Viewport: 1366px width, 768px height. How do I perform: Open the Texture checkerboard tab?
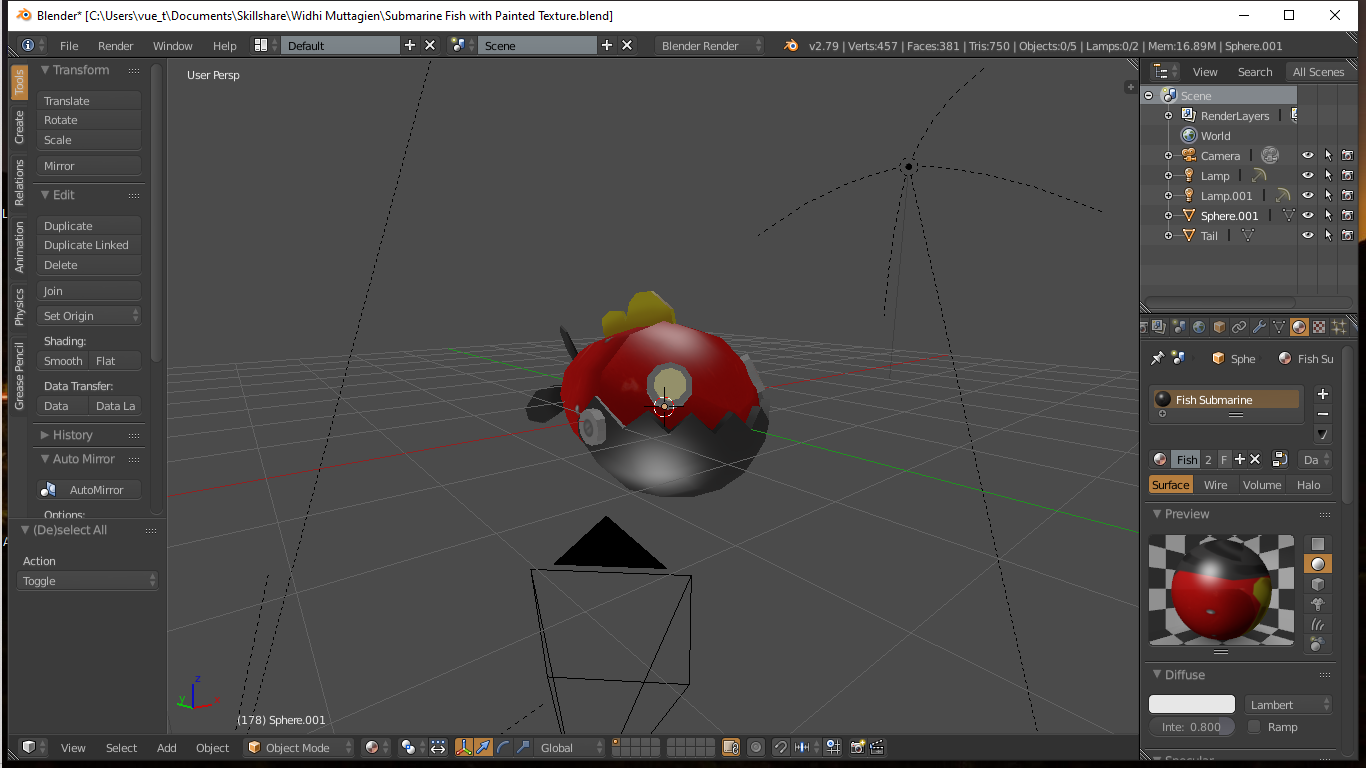pyautogui.click(x=1319, y=326)
